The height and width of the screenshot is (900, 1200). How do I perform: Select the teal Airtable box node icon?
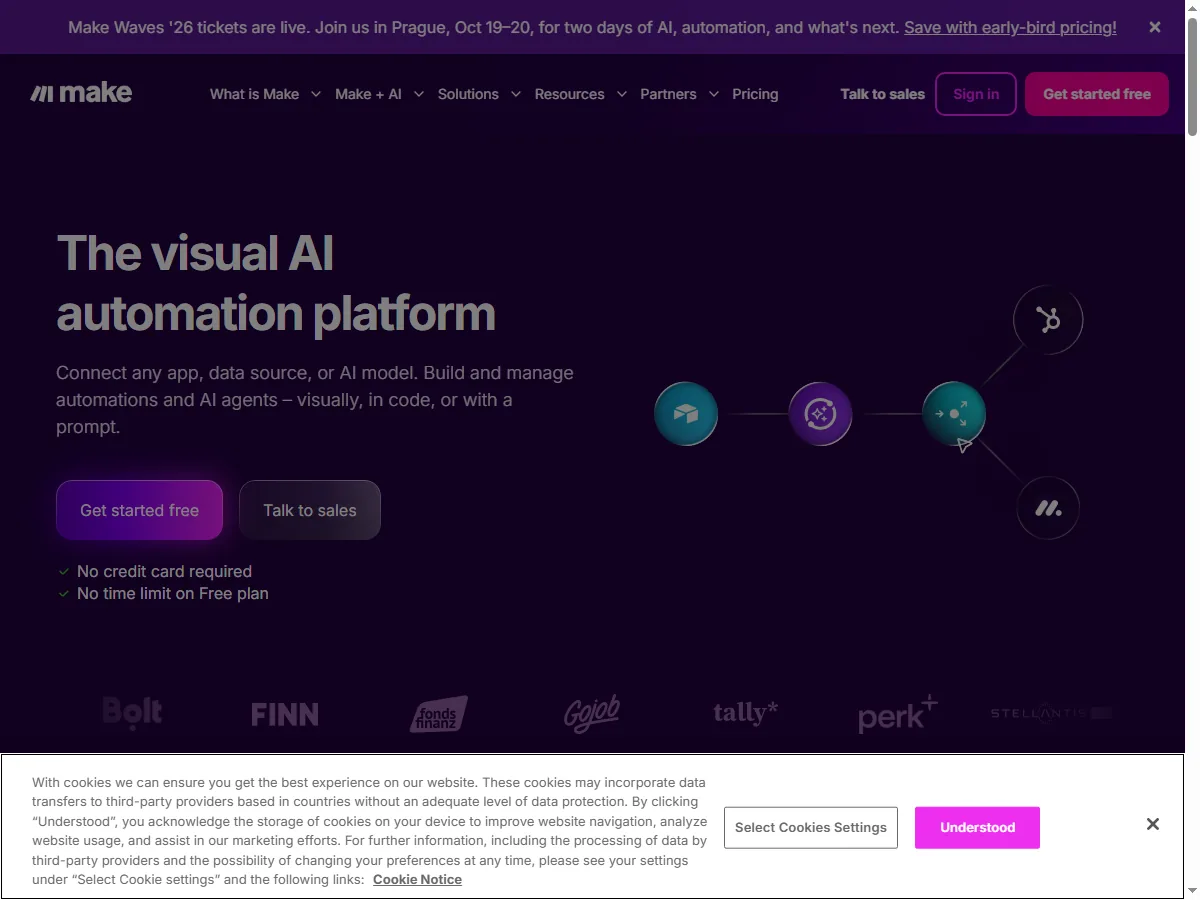(x=686, y=414)
